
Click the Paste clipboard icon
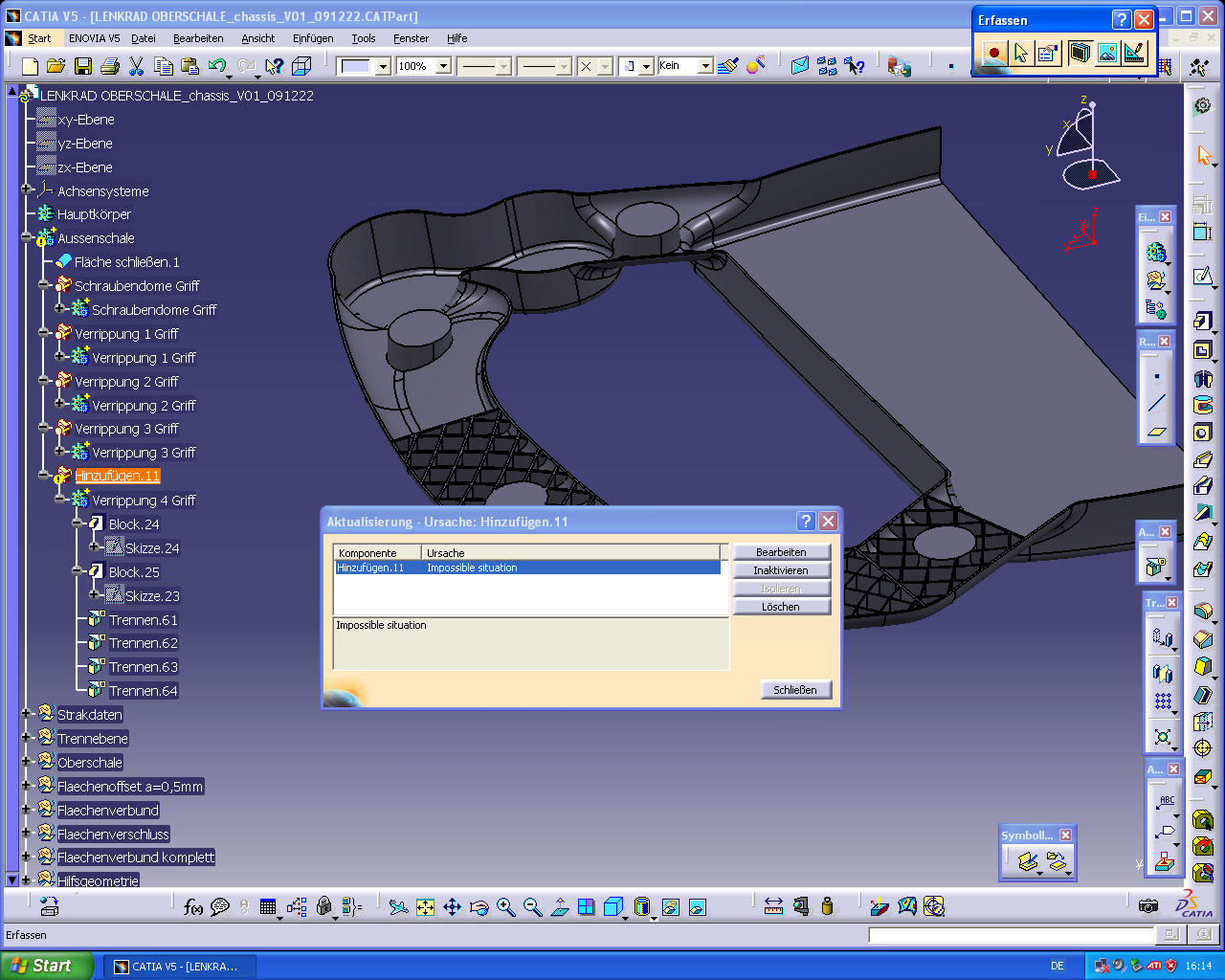(x=190, y=66)
